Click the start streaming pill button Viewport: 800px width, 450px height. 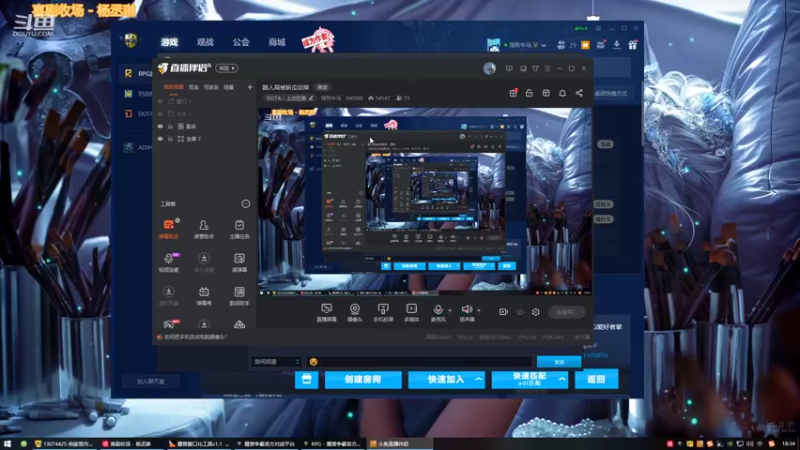(567, 312)
